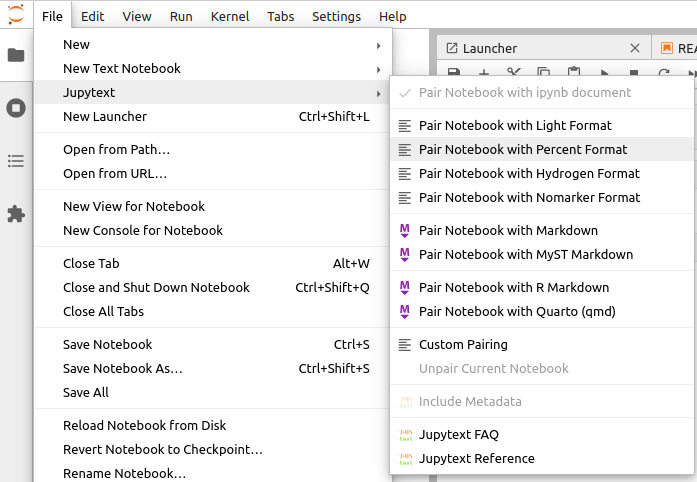This screenshot has height=482, width=697.
Task: Click the text lines icon beside Light Format
Action: pyautogui.click(x=405, y=125)
